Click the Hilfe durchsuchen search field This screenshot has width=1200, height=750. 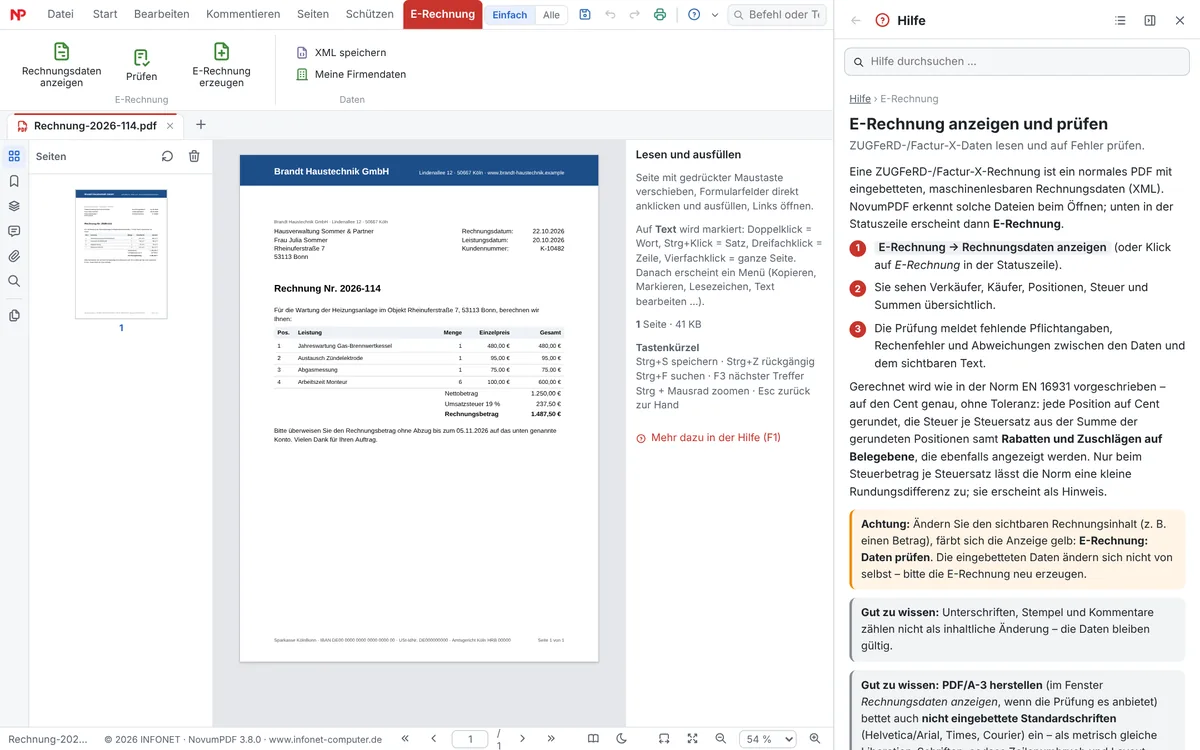[x=1017, y=61]
